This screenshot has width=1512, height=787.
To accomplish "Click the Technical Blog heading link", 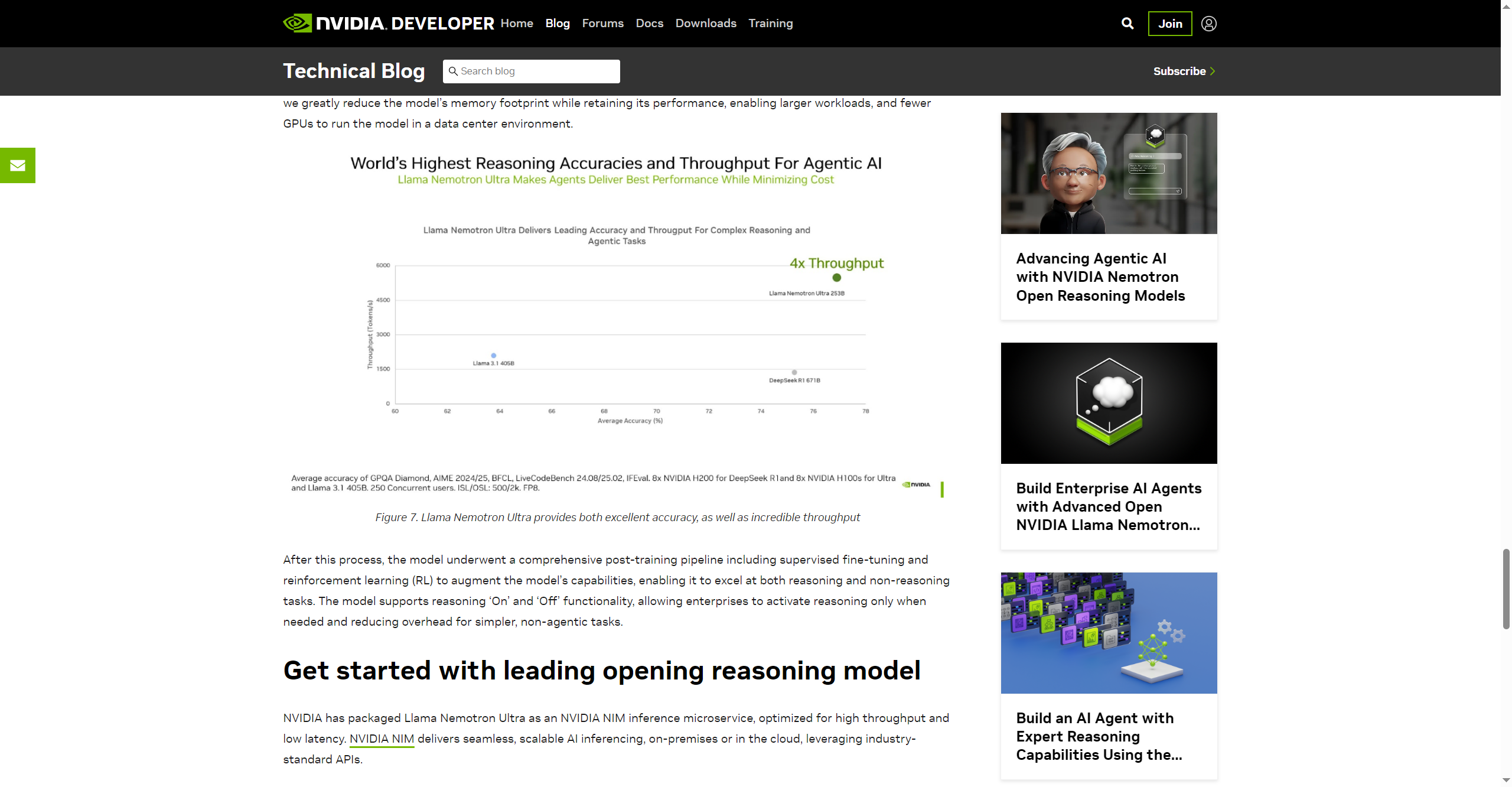I will 354,71.
